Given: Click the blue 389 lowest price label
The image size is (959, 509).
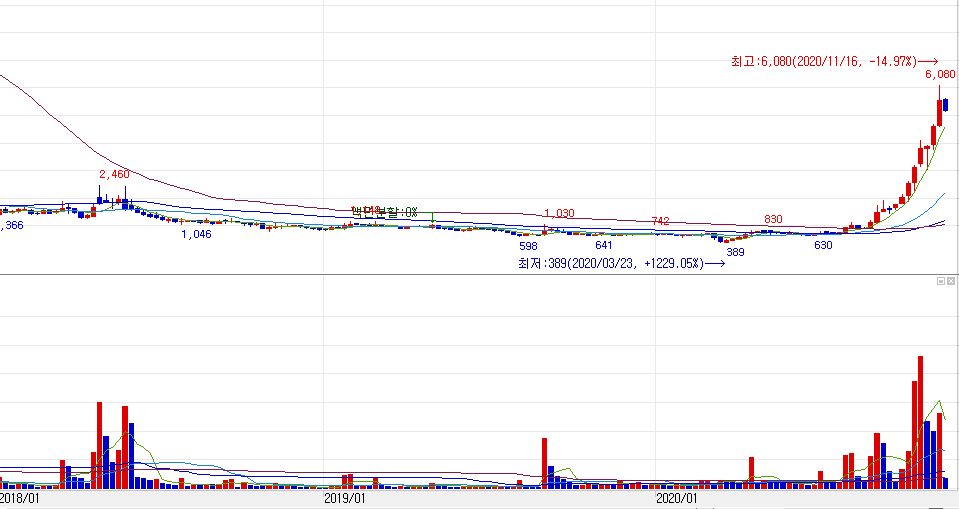Looking at the screenshot, I should 735,252.
